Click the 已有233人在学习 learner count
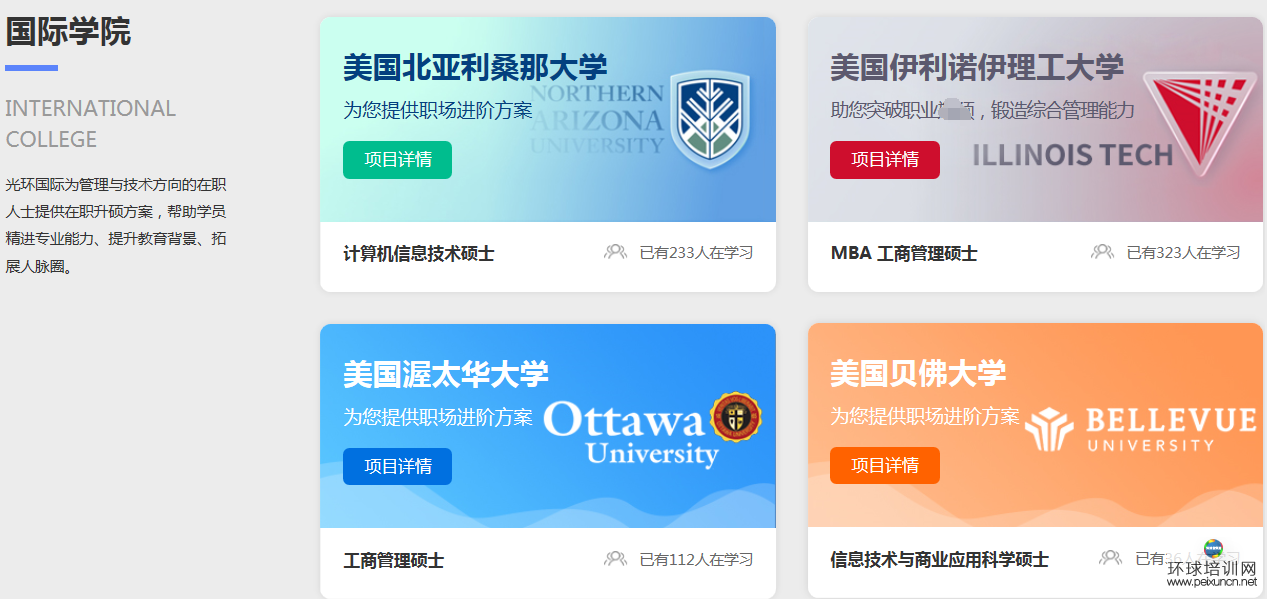 coord(696,253)
